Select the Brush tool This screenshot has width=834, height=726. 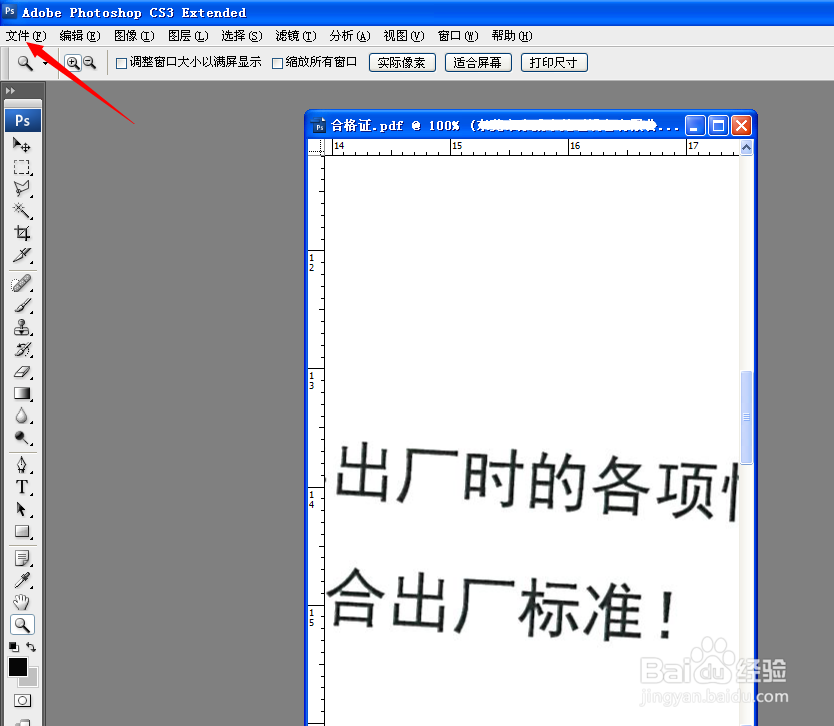(x=22, y=303)
